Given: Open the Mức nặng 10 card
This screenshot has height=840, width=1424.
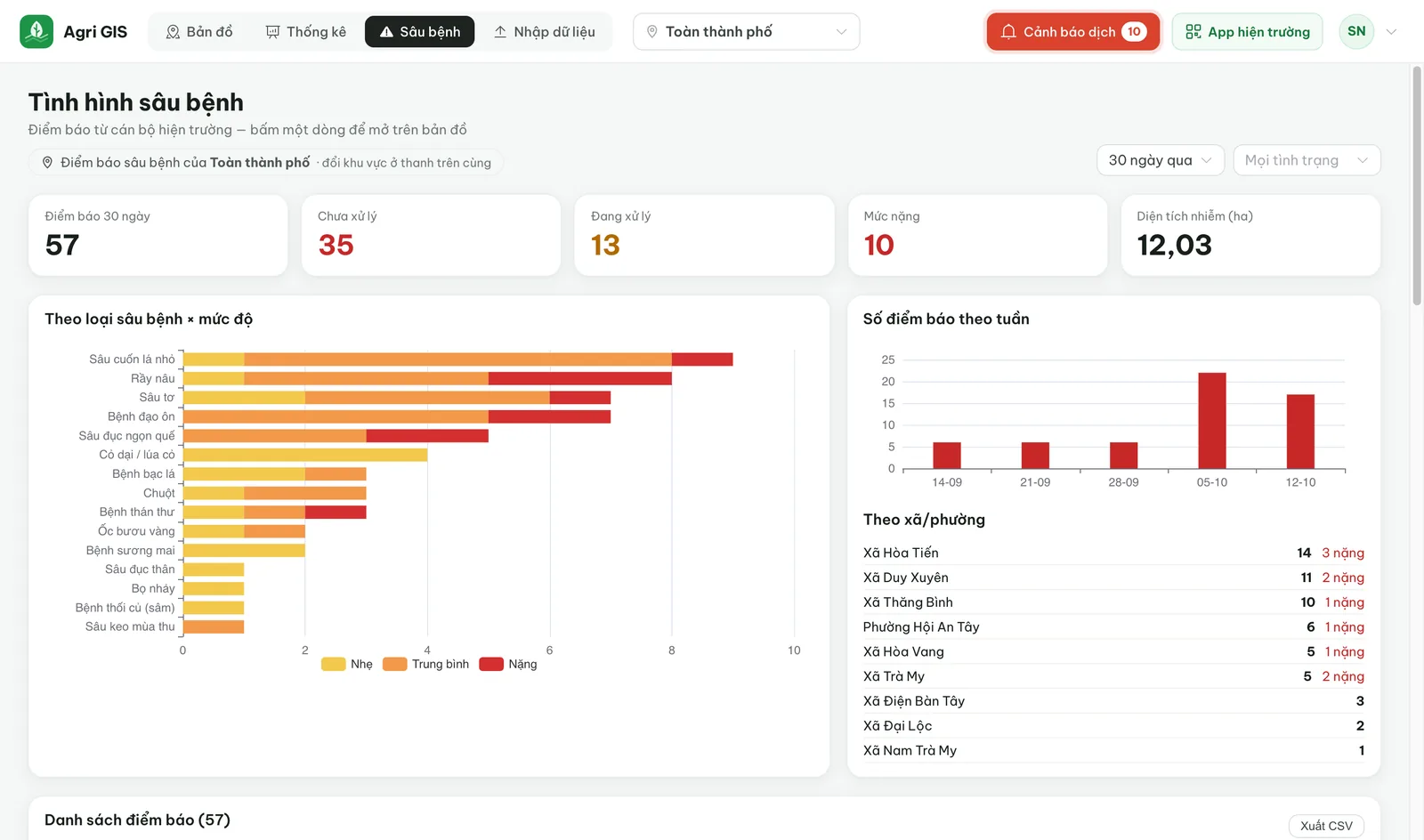Looking at the screenshot, I should 978,235.
